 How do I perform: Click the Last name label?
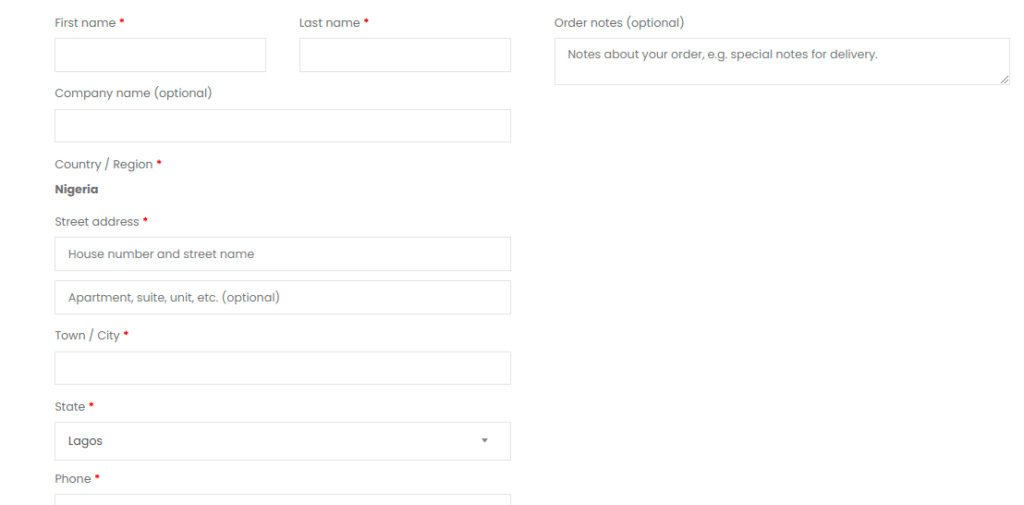point(330,23)
